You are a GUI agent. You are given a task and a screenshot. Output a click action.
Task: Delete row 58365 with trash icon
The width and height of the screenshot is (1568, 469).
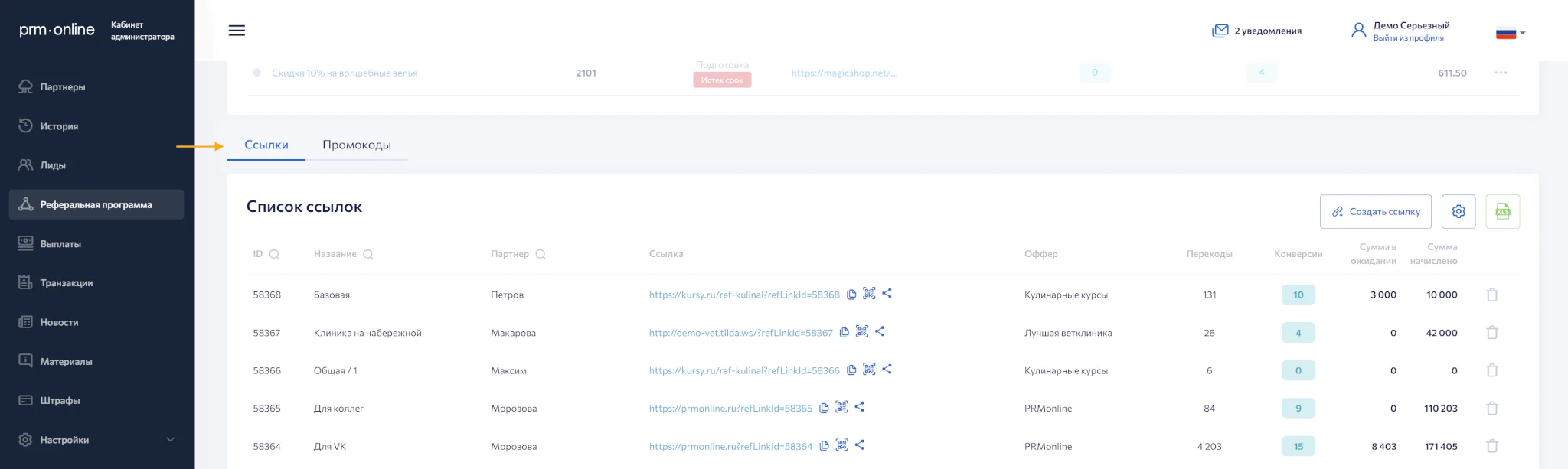click(x=1492, y=409)
